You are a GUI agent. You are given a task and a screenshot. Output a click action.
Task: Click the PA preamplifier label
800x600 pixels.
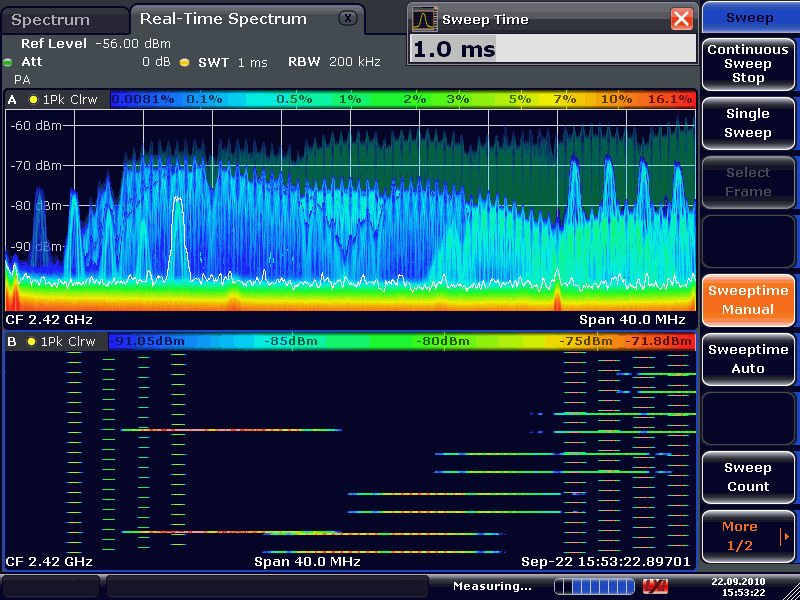click(x=22, y=80)
